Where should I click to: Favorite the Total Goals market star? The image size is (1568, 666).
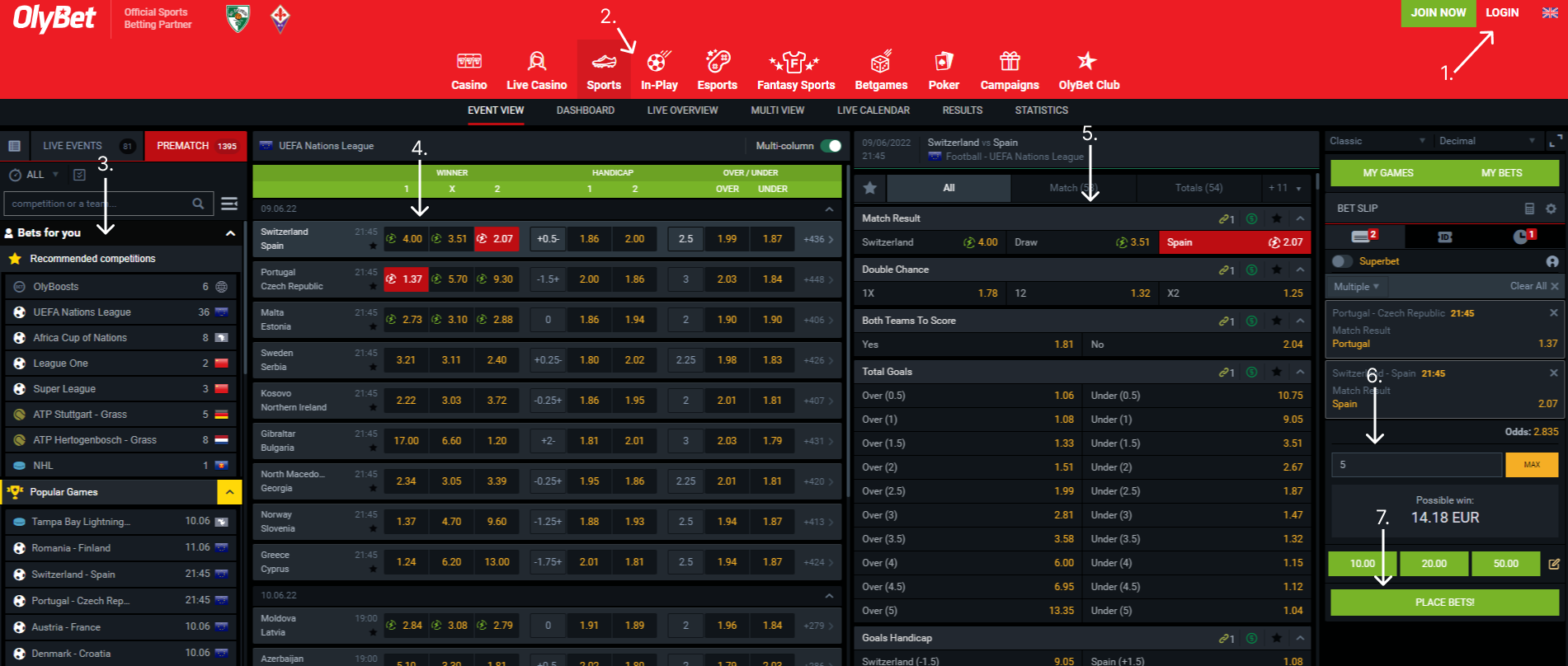1277,372
